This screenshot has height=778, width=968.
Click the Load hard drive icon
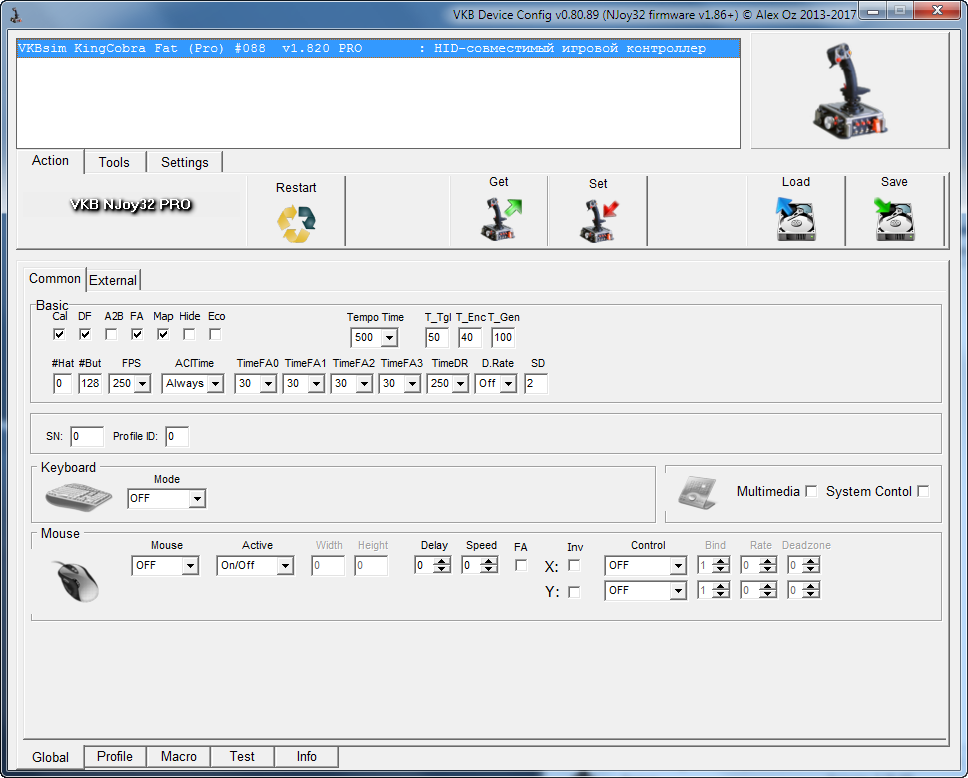(796, 219)
